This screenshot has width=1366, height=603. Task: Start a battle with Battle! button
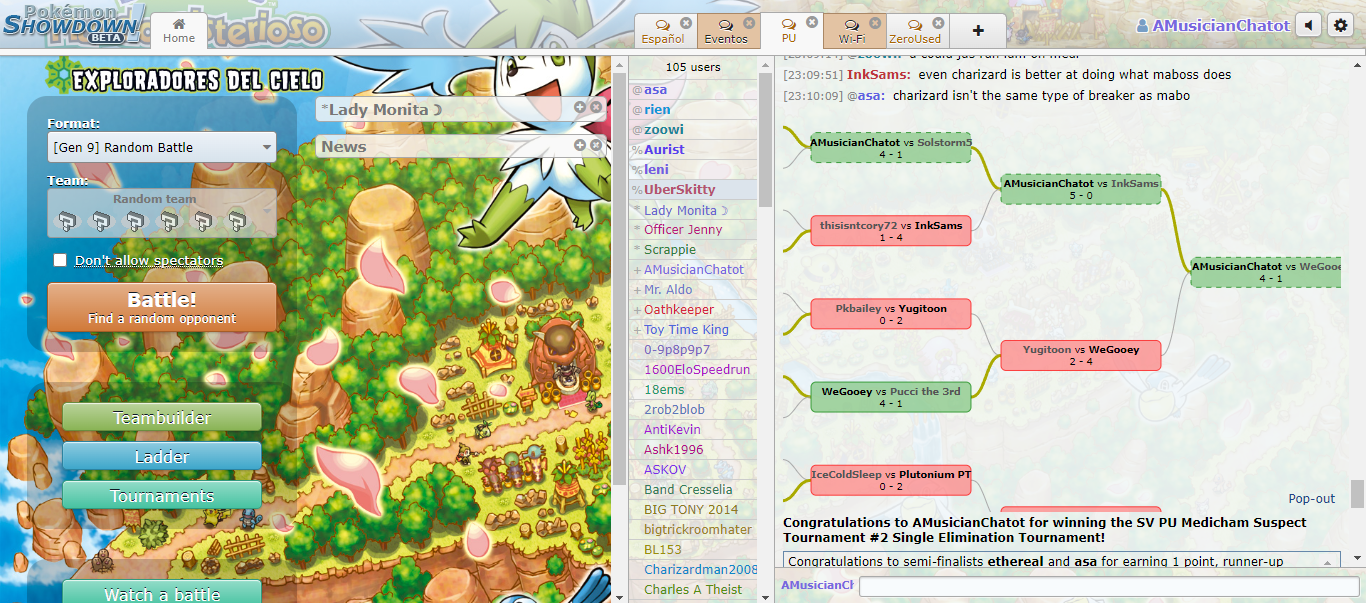tap(162, 307)
